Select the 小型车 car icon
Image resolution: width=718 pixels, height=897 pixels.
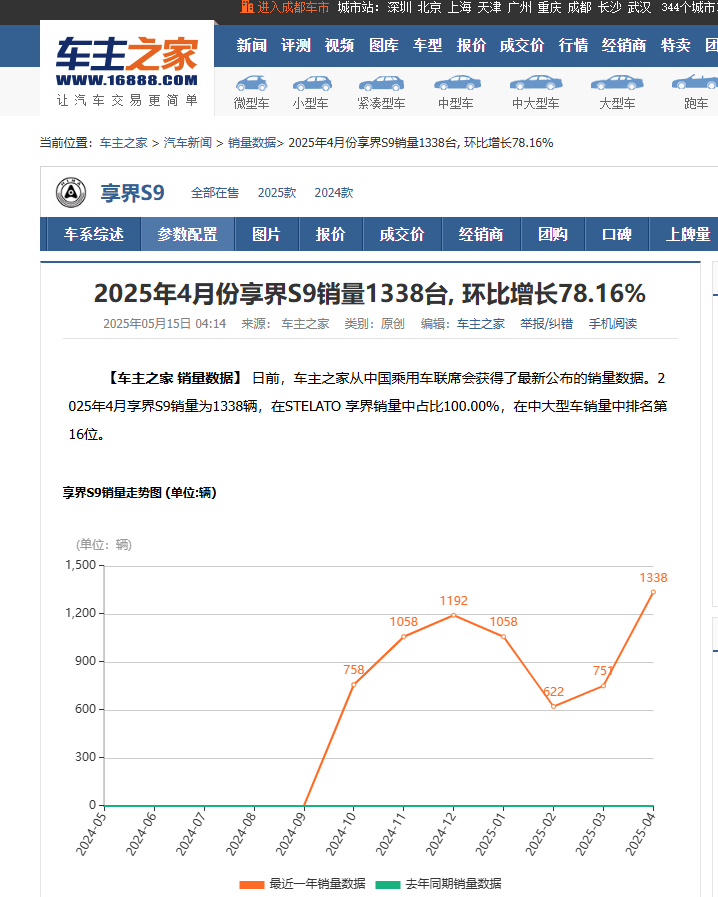point(312,84)
